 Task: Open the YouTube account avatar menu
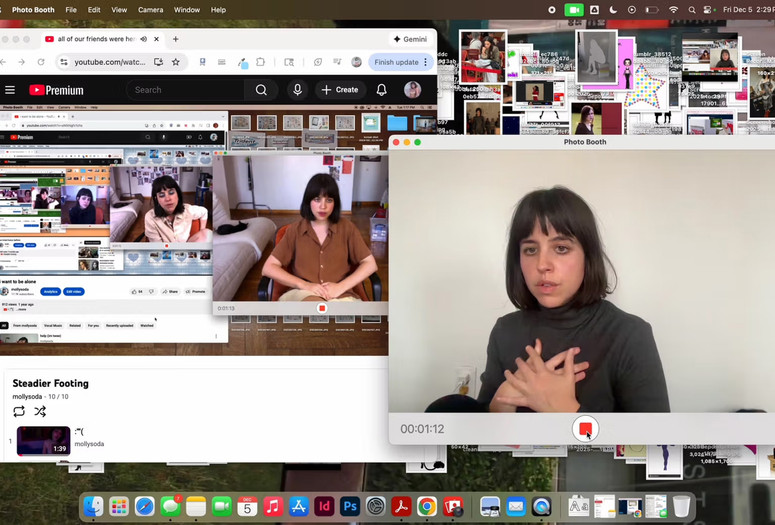tap(412, 90)
